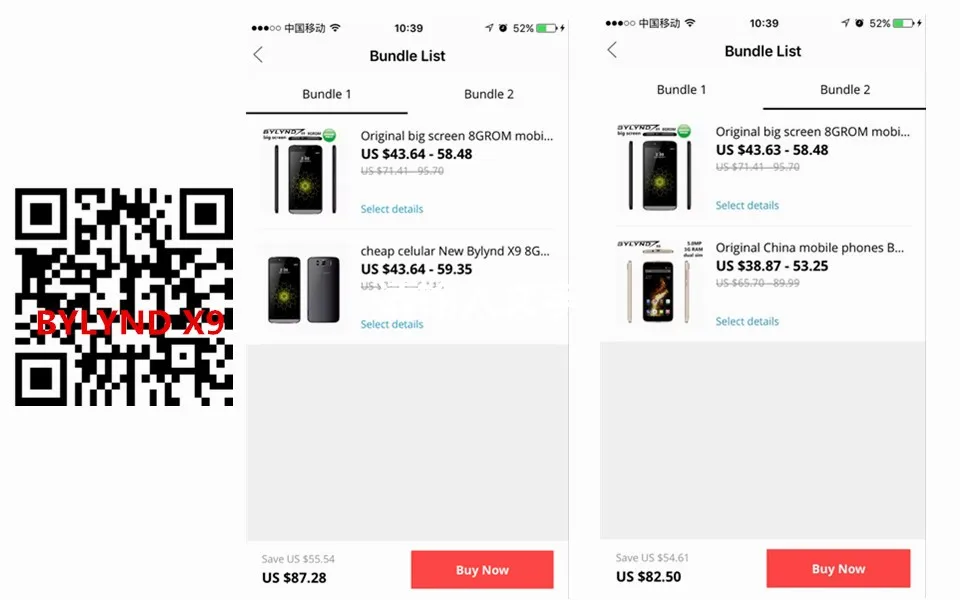
Task: Click Buy Now next to US $87.28
Action: tap(482, 570)
